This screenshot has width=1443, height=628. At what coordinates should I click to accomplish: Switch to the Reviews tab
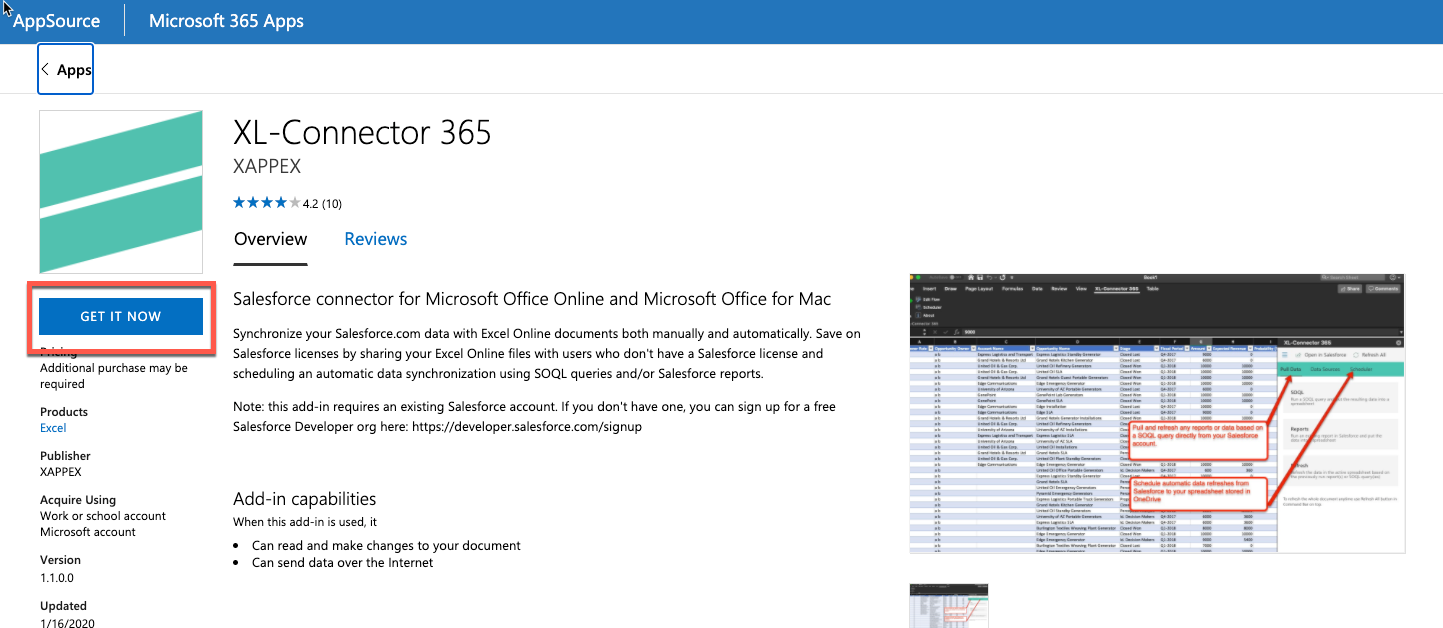pos(376,239)
